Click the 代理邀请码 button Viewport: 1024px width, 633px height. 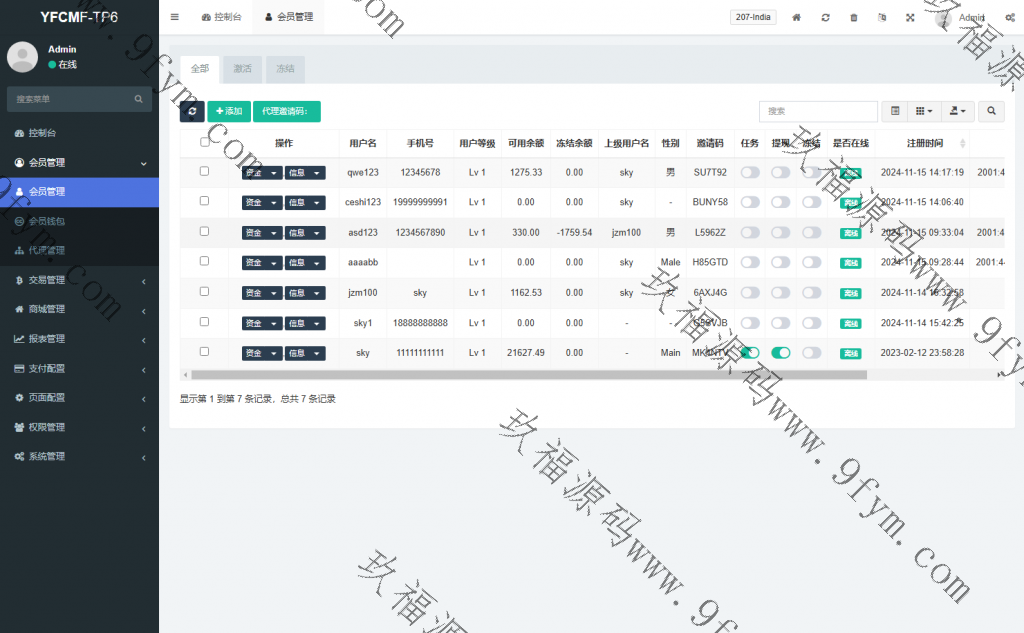(286, 111)
